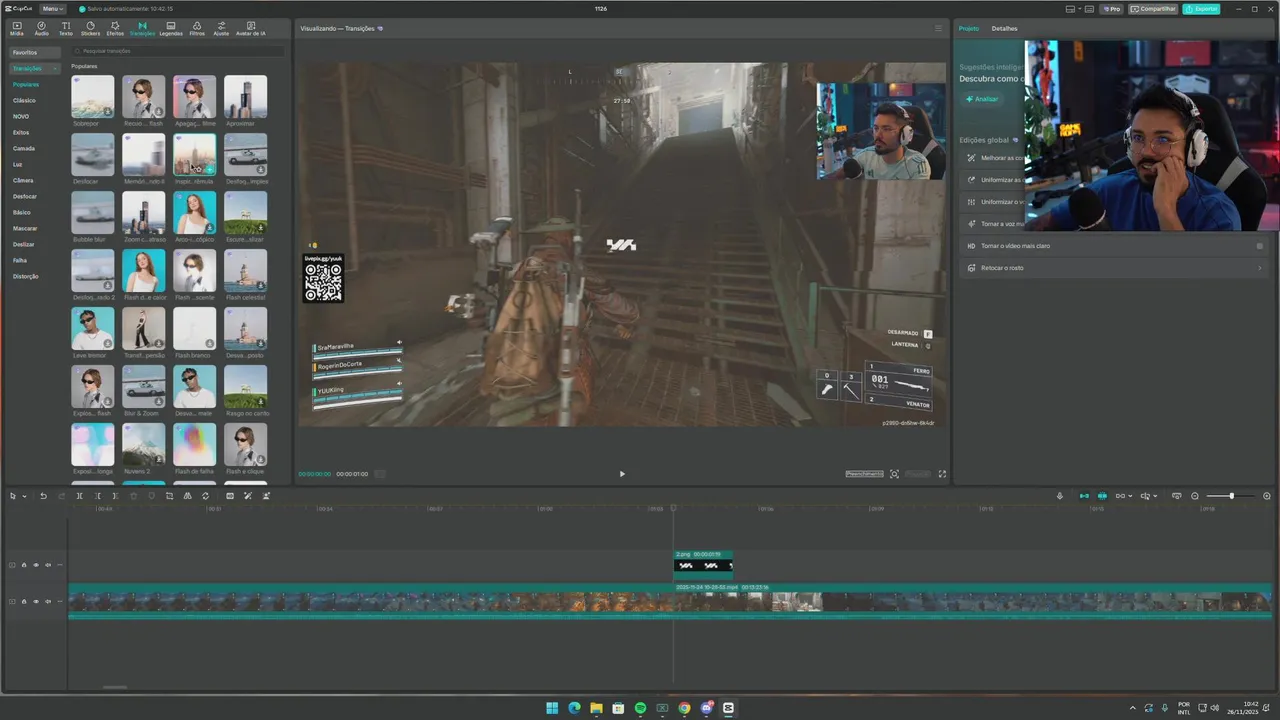The width and height of the screenshot is (1280, 720).
Task: Open the Mídia panel
Action: pyautogui.click(x=16, y=28)
